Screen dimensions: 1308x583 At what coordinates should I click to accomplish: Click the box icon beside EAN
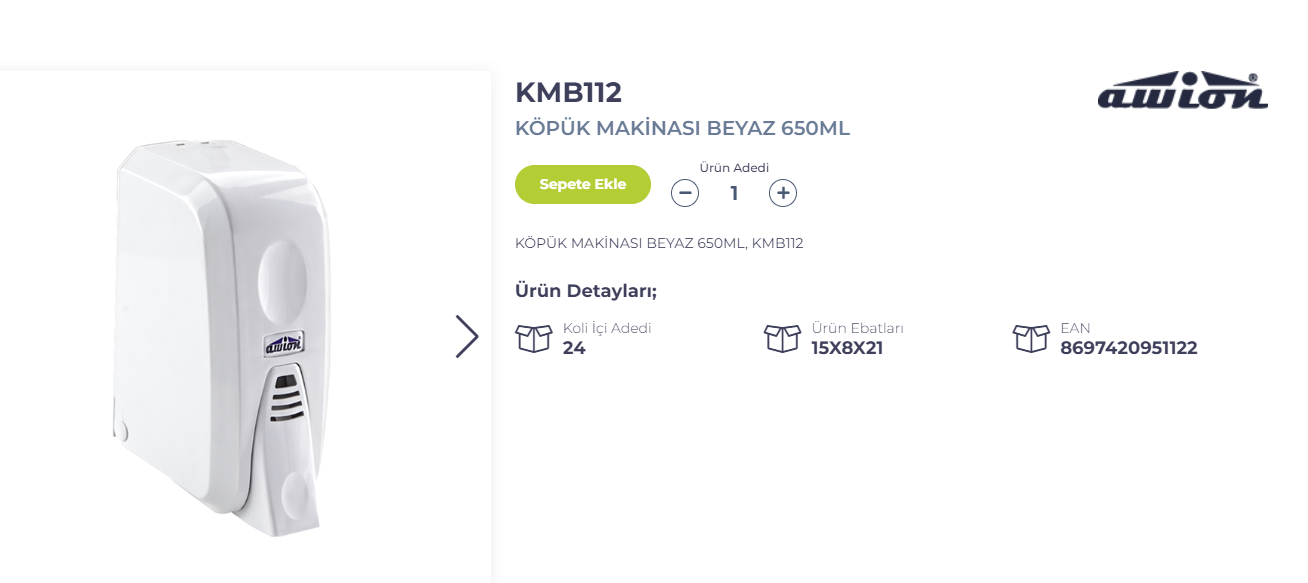click(x=1031, y=338)
